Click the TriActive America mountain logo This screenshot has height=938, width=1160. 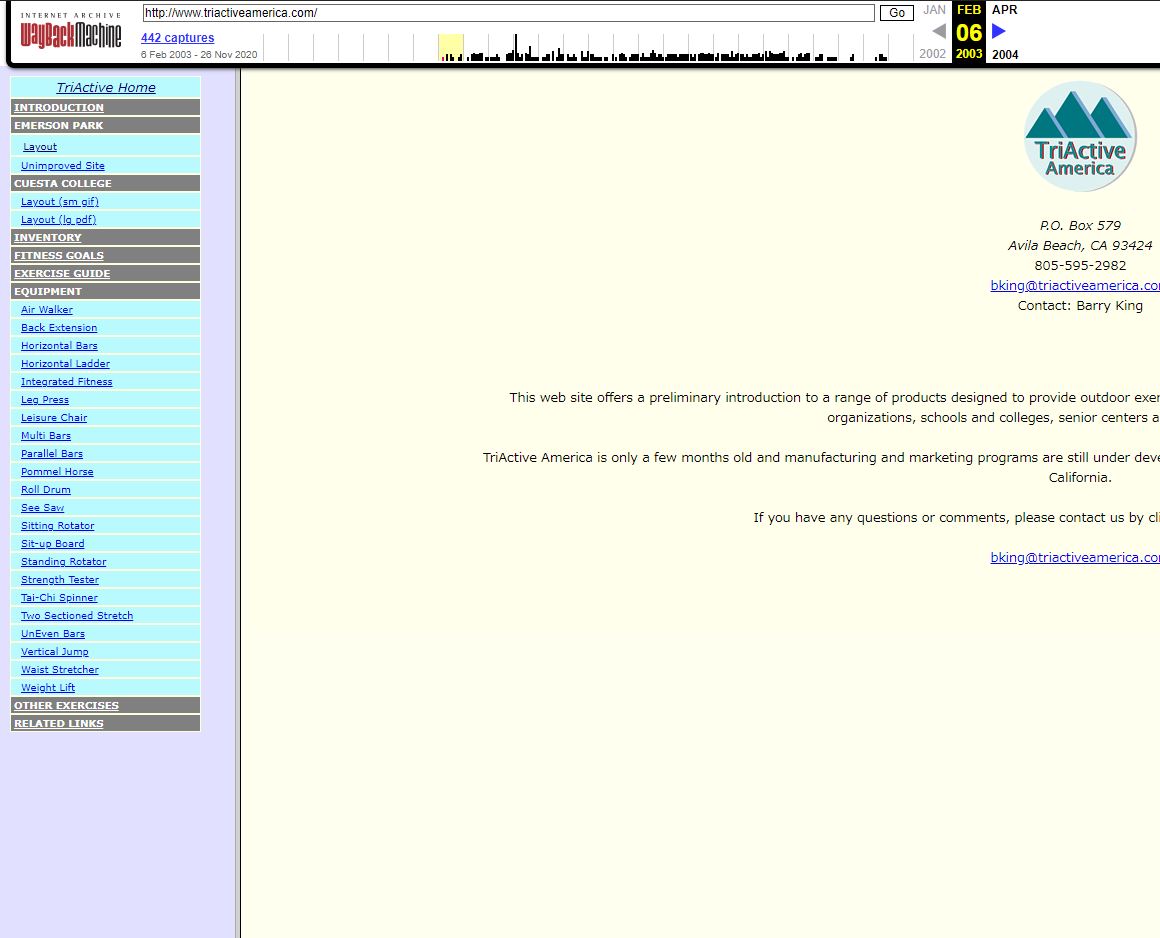[x=1080, y=137]
